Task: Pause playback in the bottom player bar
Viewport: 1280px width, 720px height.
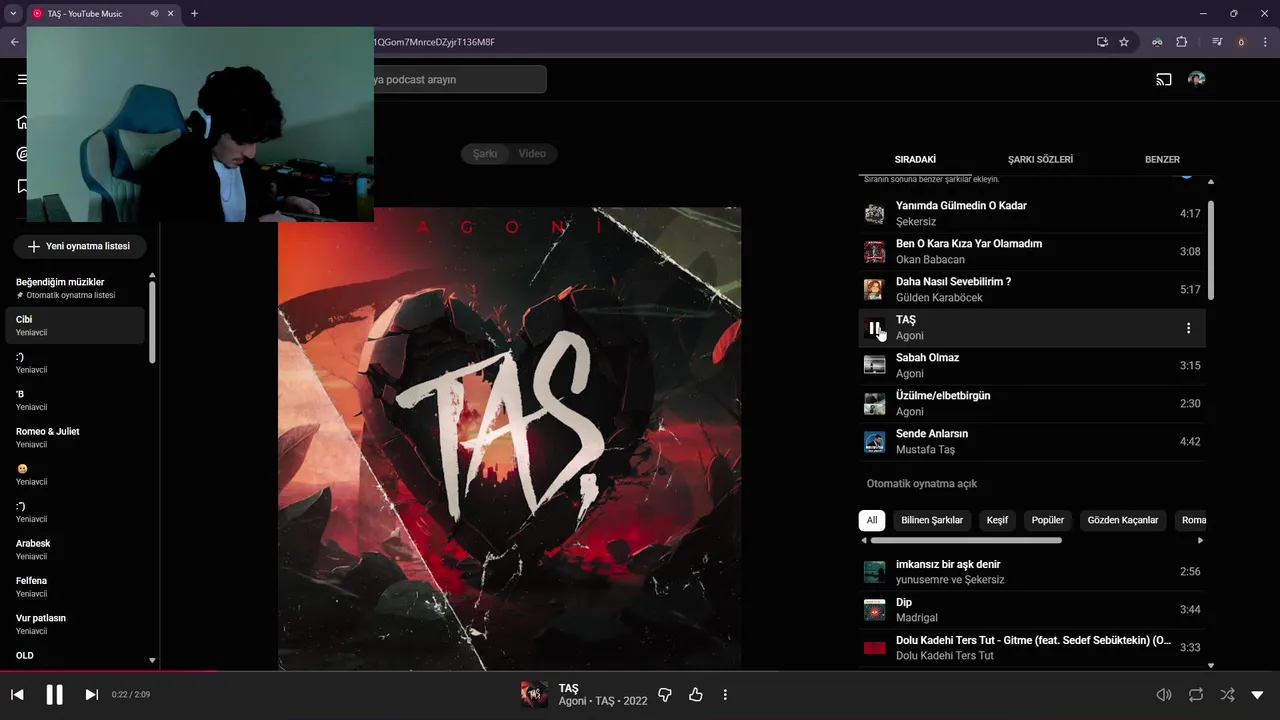Action: pos(55,694)
